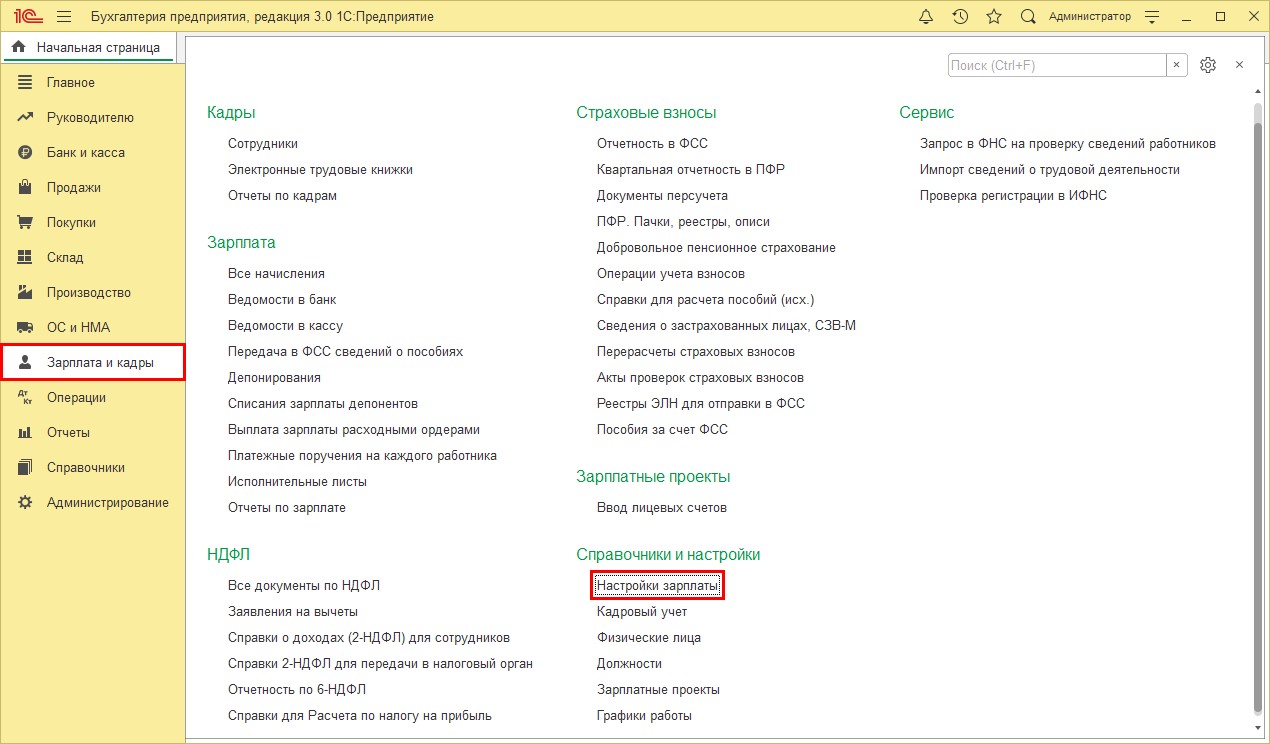1270x744 pixels.
Task: Click the Администрирование gear icon
Action: [x=26, y=503]
